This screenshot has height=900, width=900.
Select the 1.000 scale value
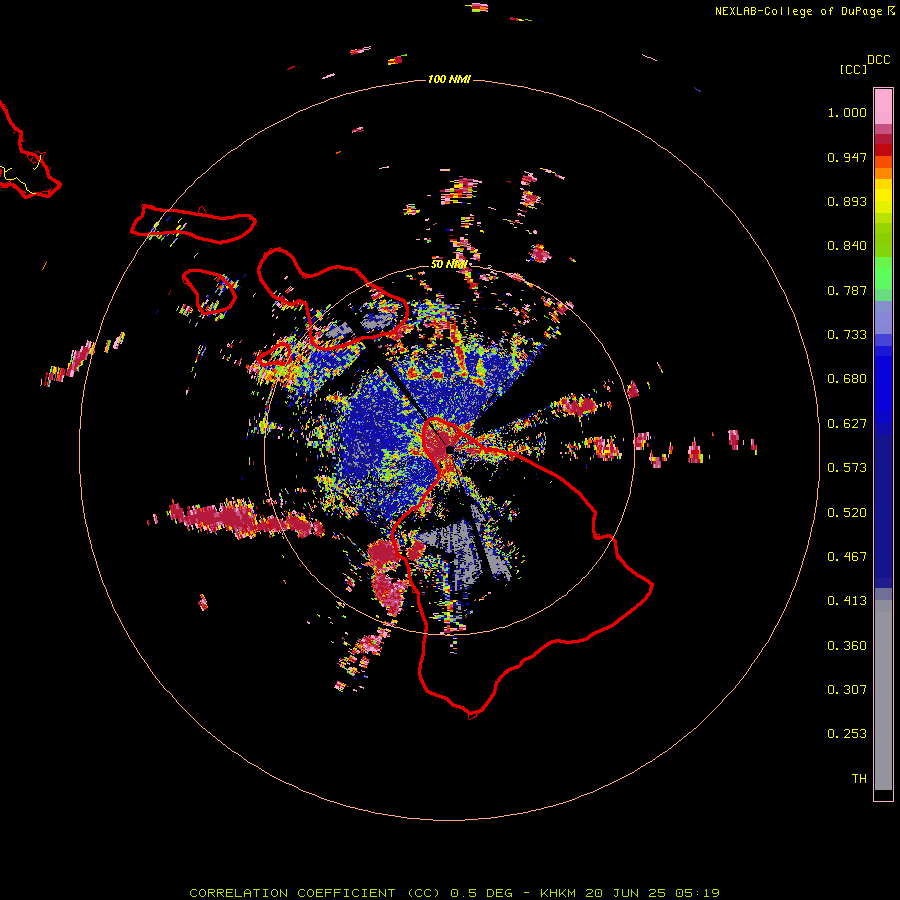coord(847,112)
